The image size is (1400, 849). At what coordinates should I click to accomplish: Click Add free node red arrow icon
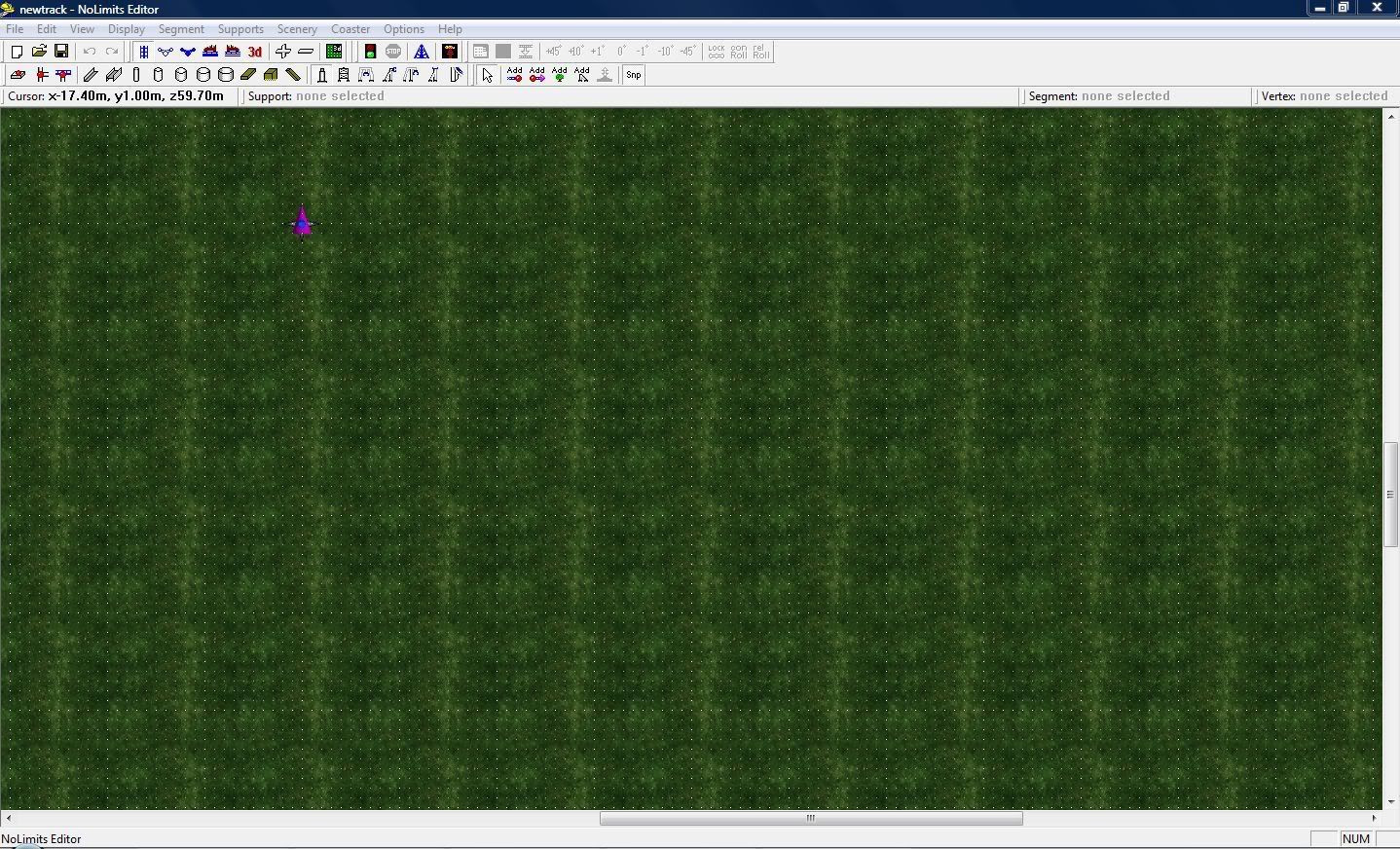click(514, 75)
